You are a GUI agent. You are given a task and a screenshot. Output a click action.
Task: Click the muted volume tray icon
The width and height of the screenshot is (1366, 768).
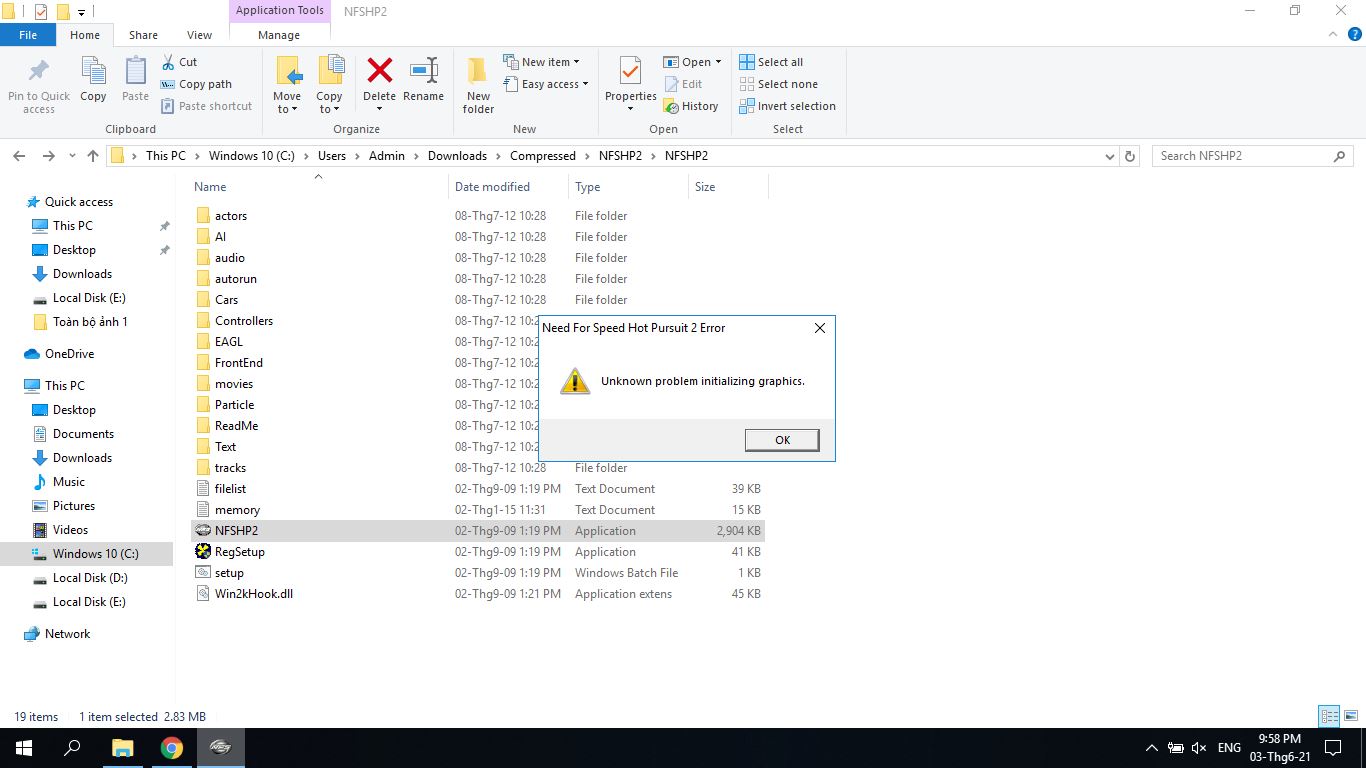tap(1199, 748)
